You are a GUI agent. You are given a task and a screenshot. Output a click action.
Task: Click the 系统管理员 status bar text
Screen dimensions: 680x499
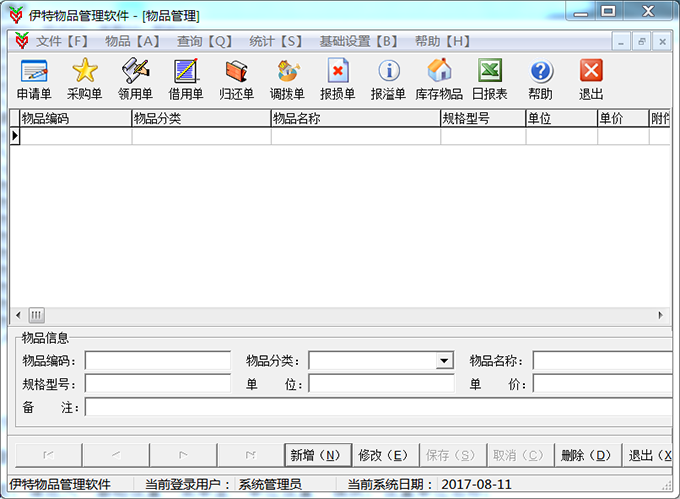pyautogui.click(x=270, y=484)
